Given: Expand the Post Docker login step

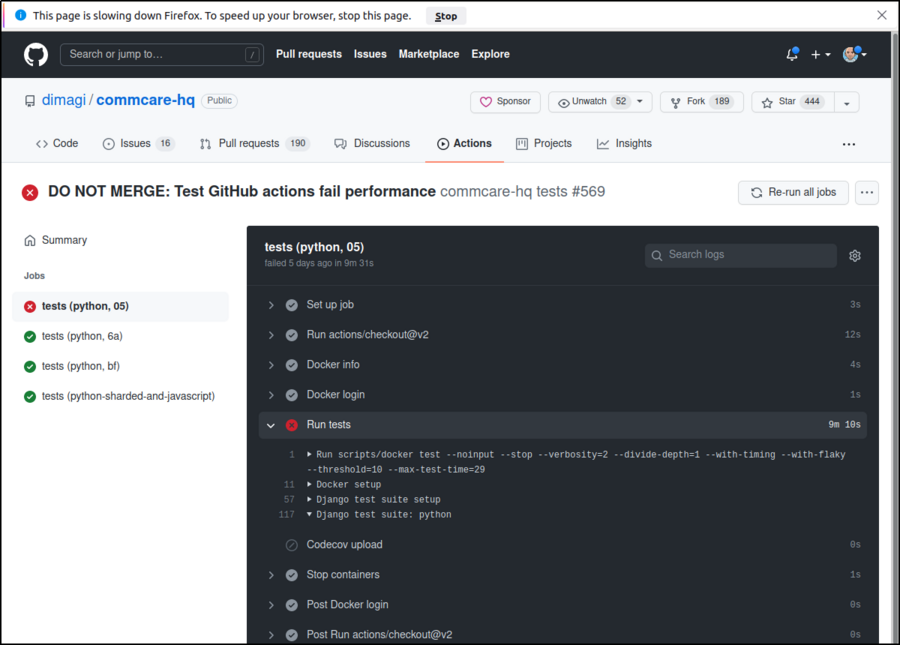Looking at the screenshot, I should click(271, 605).
